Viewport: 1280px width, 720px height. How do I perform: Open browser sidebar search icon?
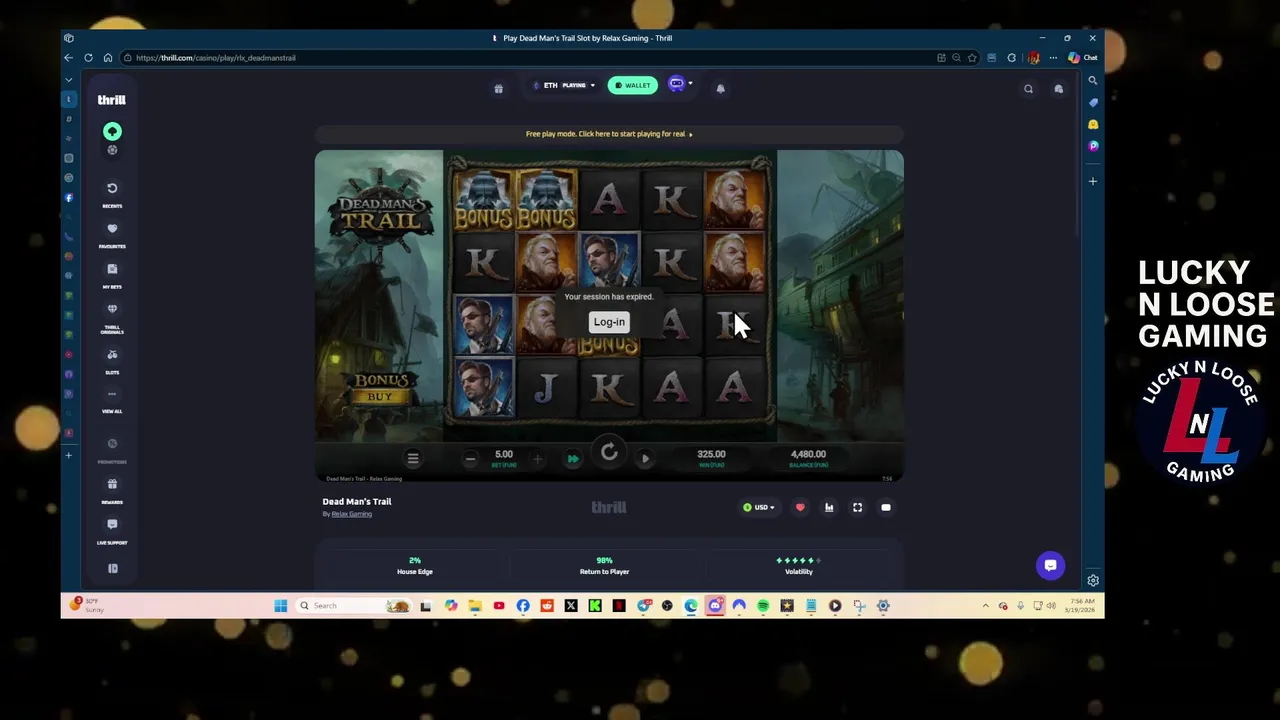(x=1093, y=80)
